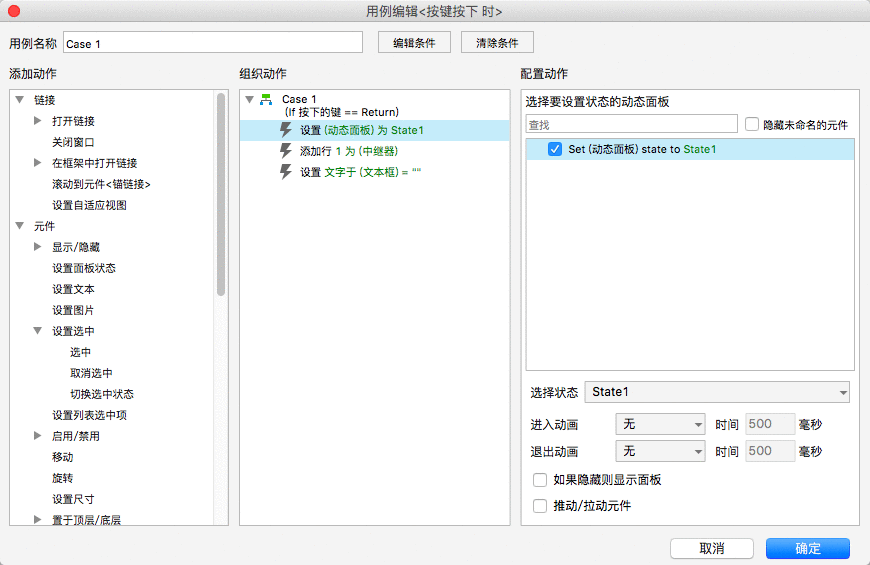Viewport: 870px width, 565px height.
Task: Select 旋转 action
Action: coord(63,478)
